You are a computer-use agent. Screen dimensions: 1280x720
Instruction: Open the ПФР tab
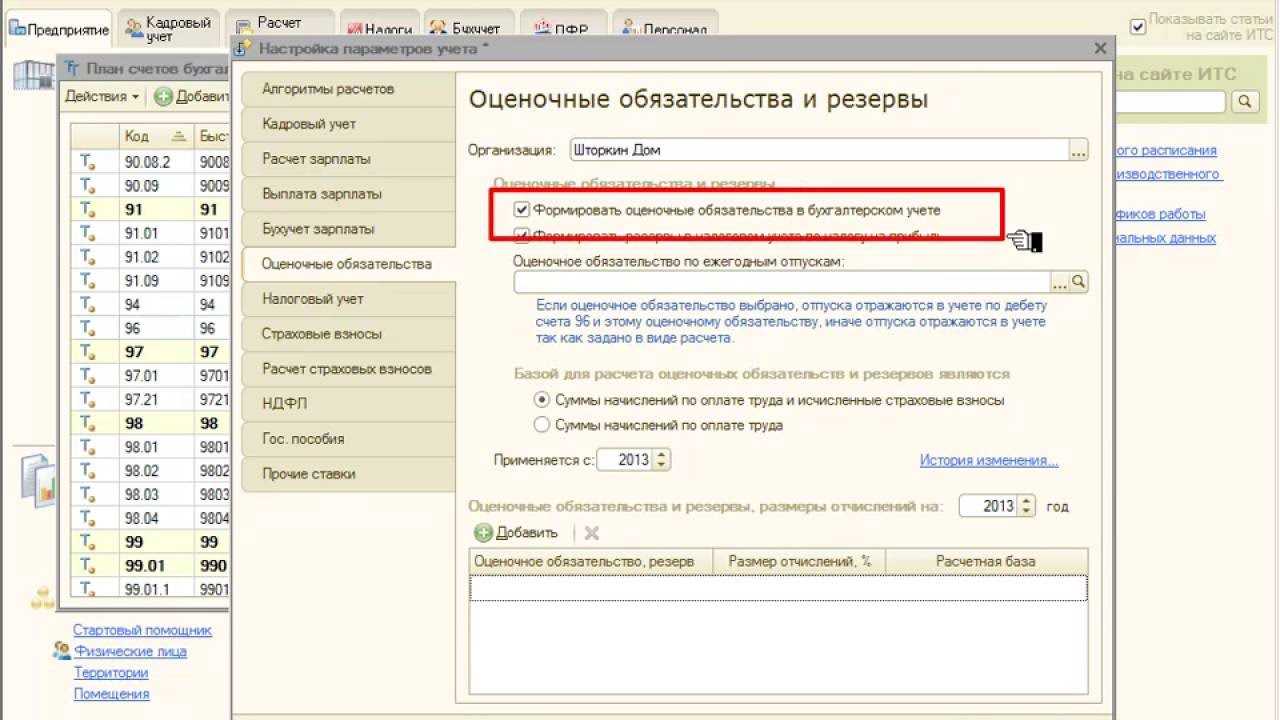point(562,29)
